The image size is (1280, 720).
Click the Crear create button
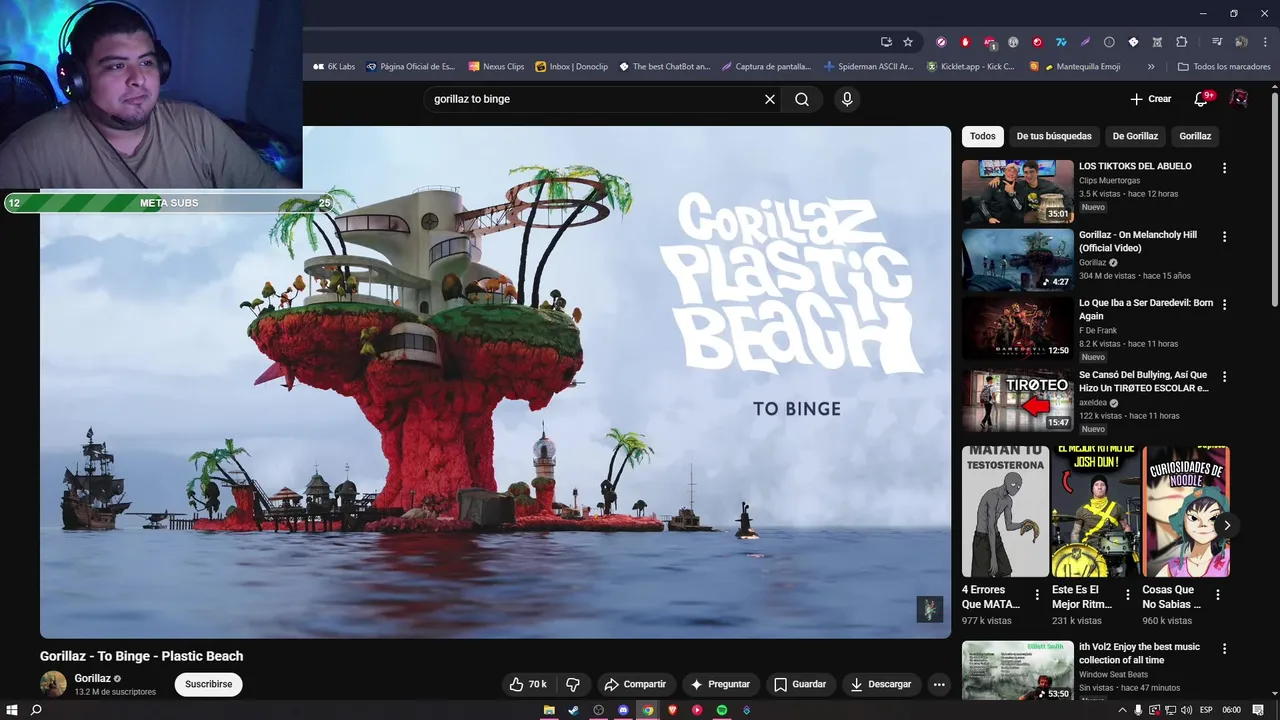[1150, 99]
